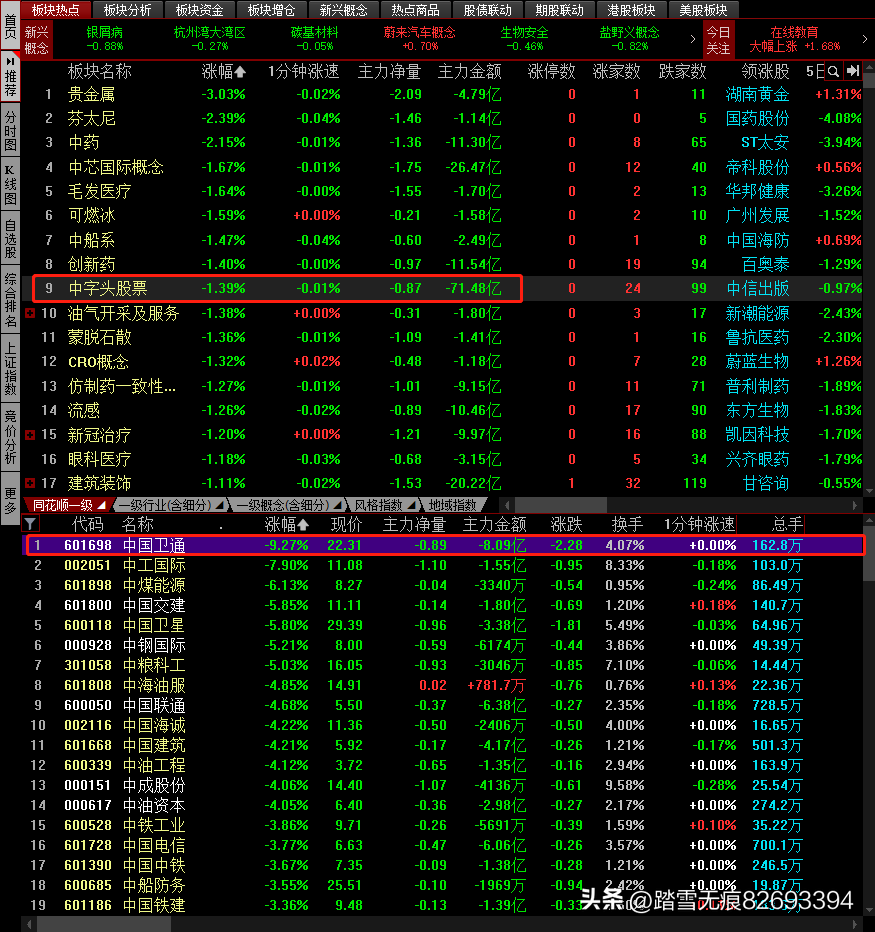Select stock row 601698 中国卫通

(x=443, y=545)
